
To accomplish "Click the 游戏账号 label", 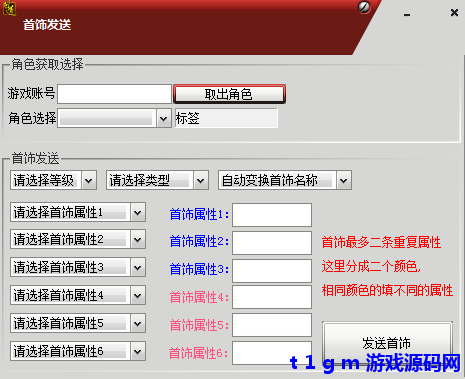I will coord(31,93).
